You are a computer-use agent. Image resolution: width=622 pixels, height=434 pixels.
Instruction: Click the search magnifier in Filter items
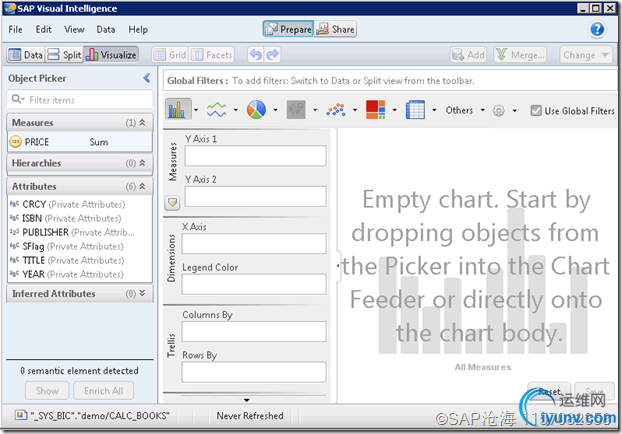17,99
